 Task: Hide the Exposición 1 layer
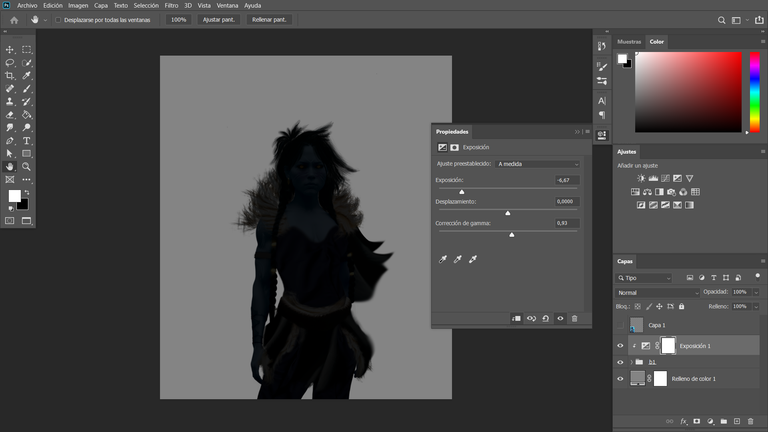(x=620, y=346)
